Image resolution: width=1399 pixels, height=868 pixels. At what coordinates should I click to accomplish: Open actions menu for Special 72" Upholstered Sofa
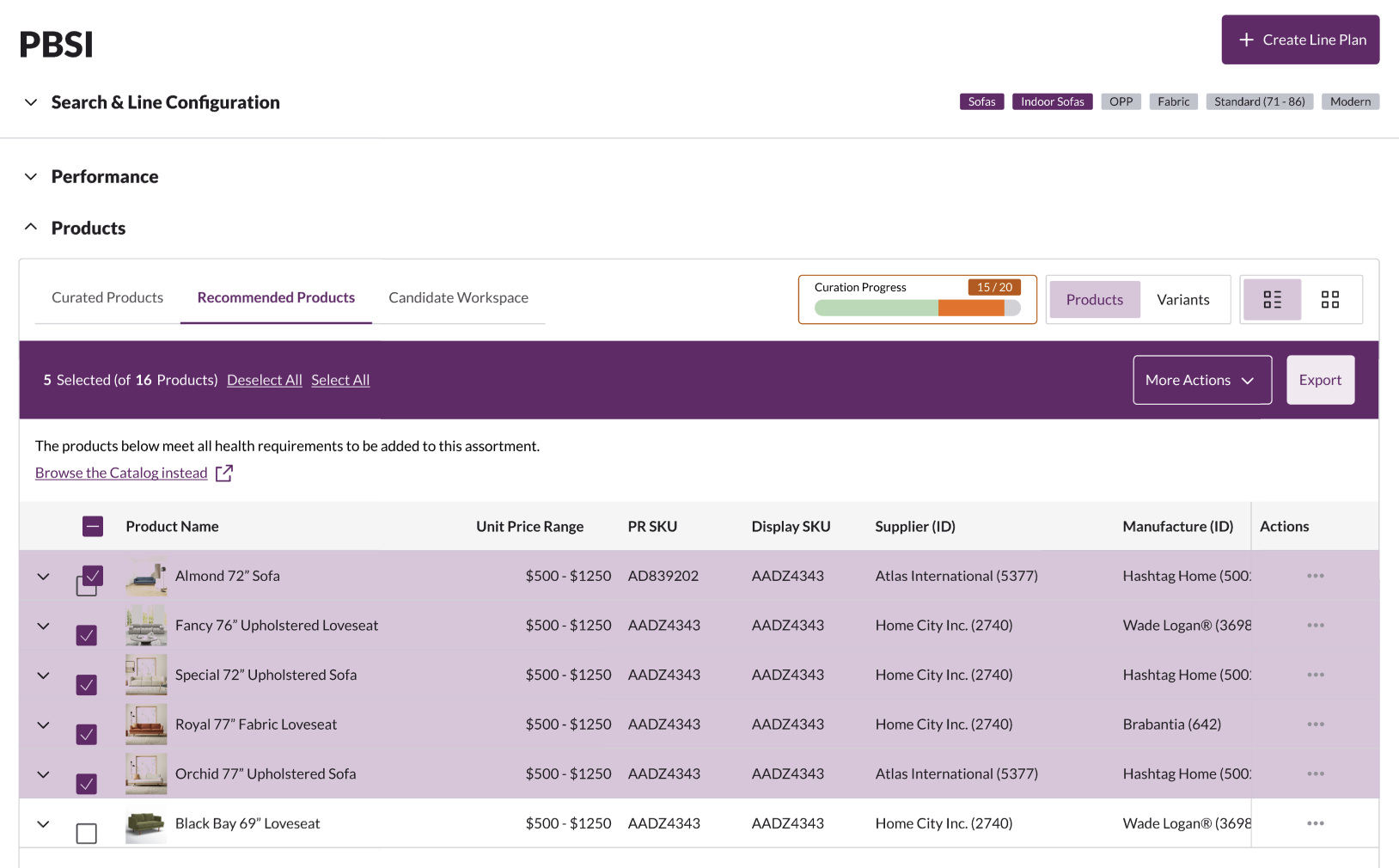(1315, 675)
